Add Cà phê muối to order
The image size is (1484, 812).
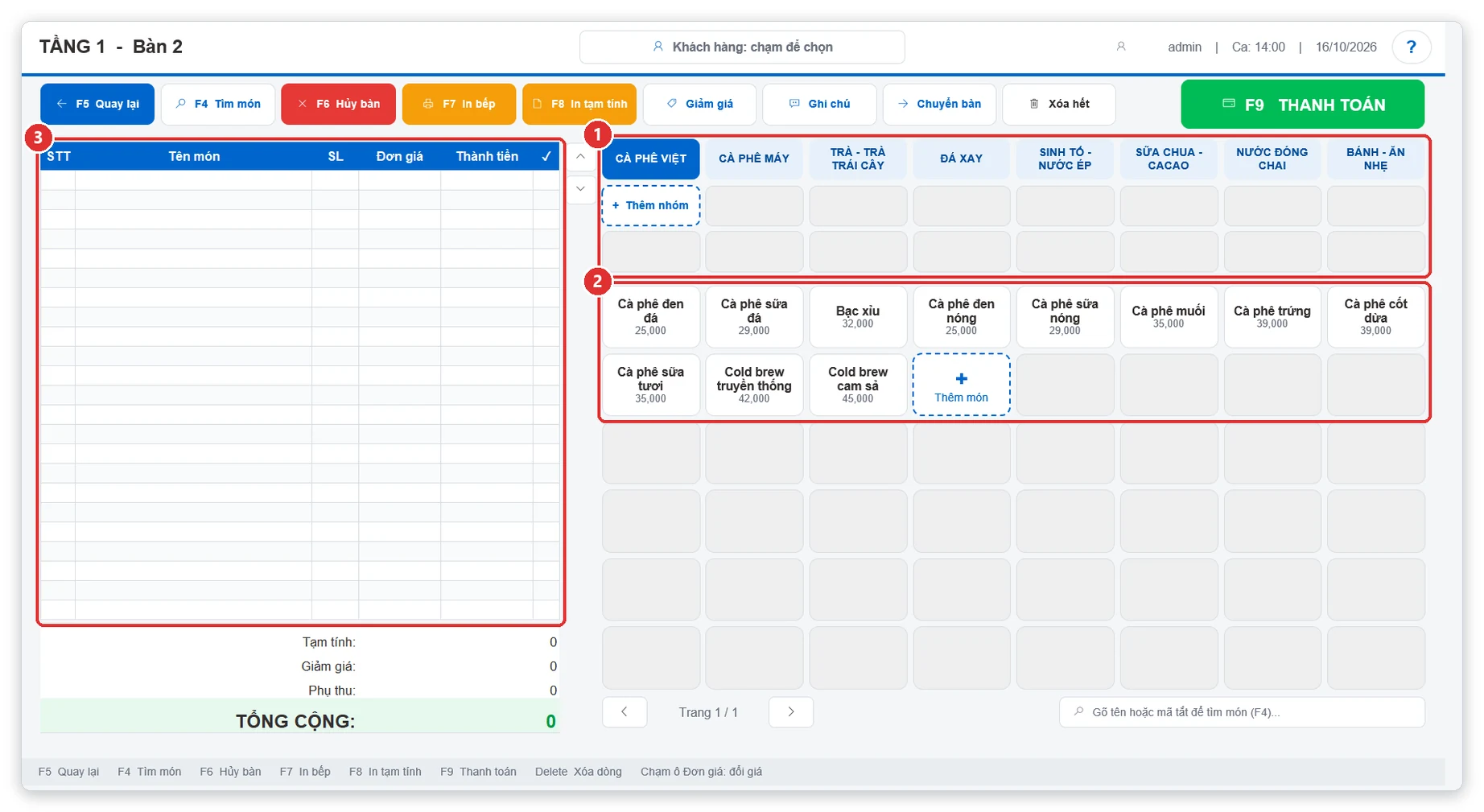(1169, 316)
